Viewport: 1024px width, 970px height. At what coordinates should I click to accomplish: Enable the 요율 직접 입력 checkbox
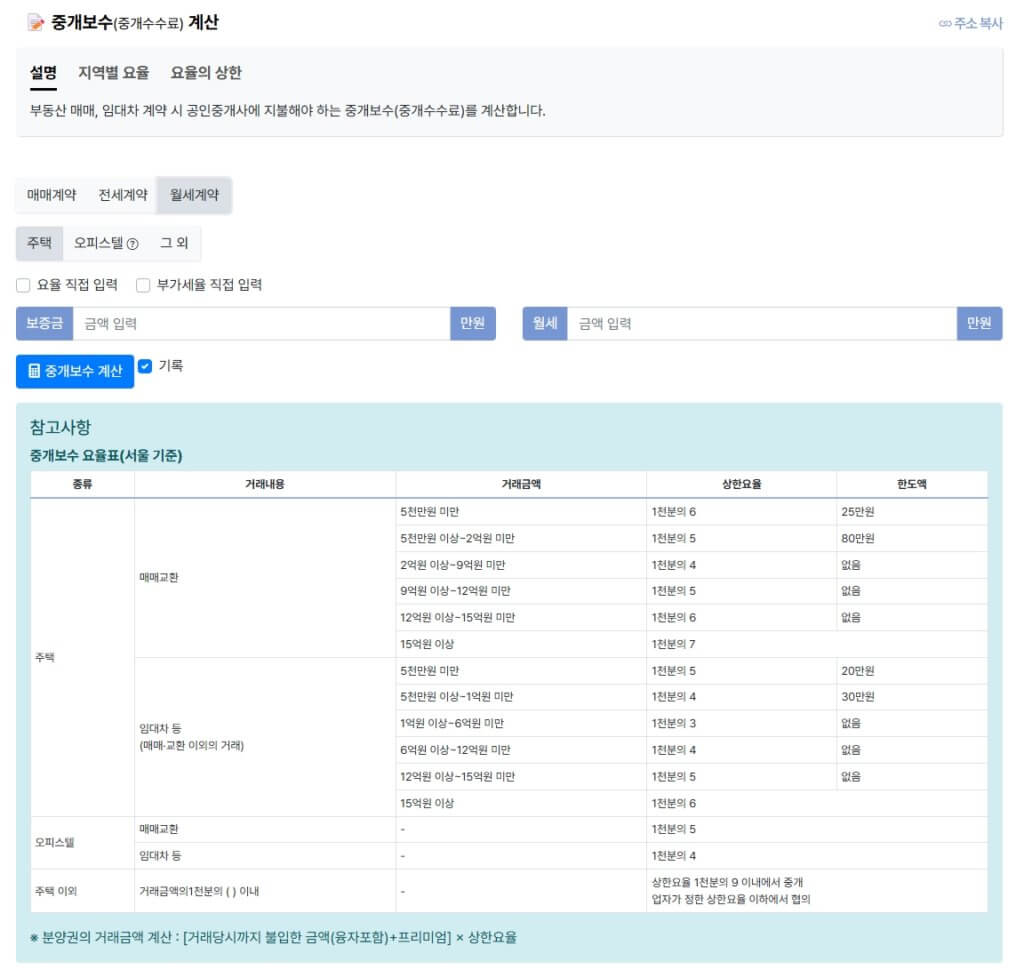pyautogui.click(x=23, y=285)
